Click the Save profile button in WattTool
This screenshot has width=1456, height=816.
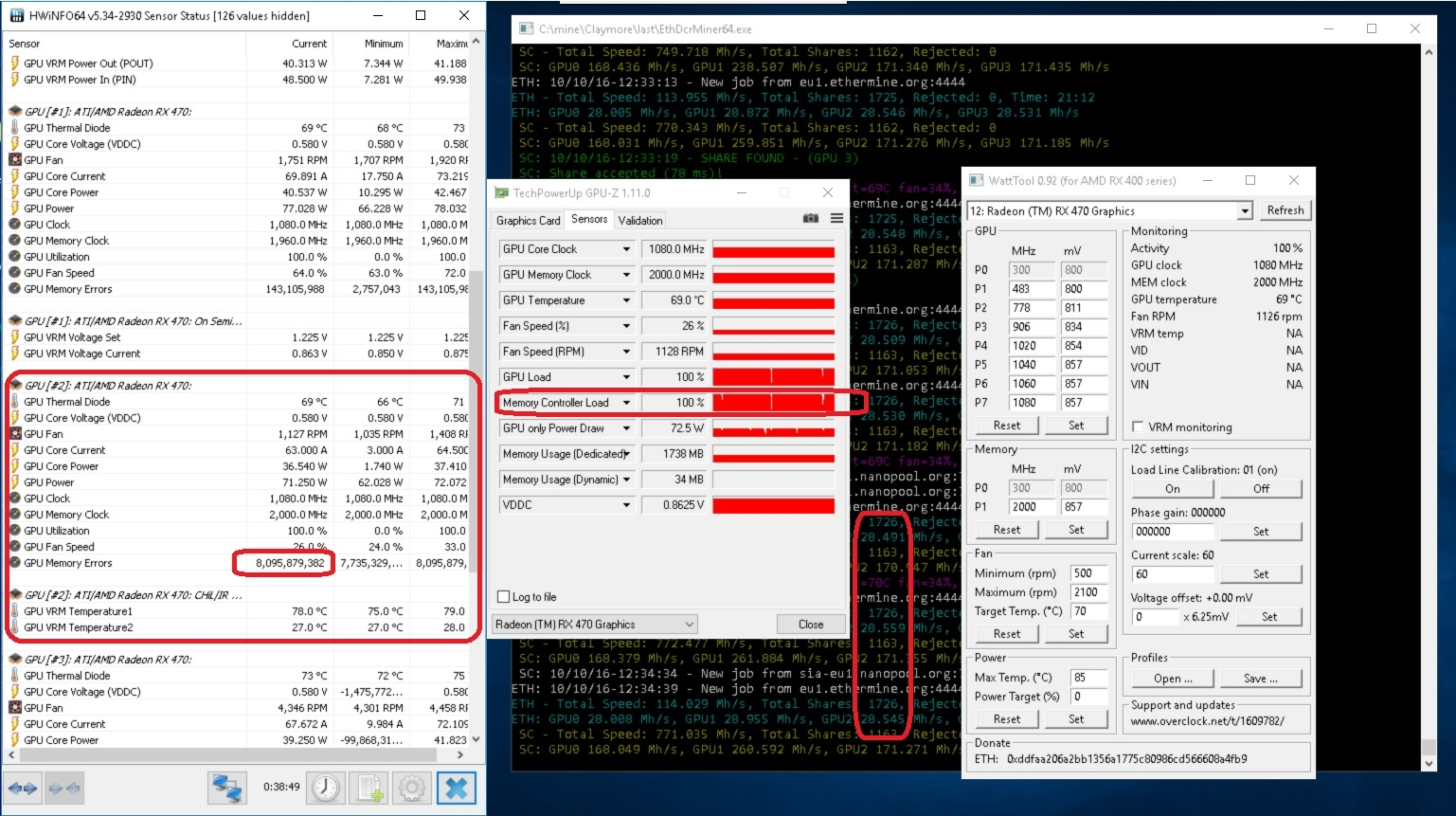(1260, 679)
